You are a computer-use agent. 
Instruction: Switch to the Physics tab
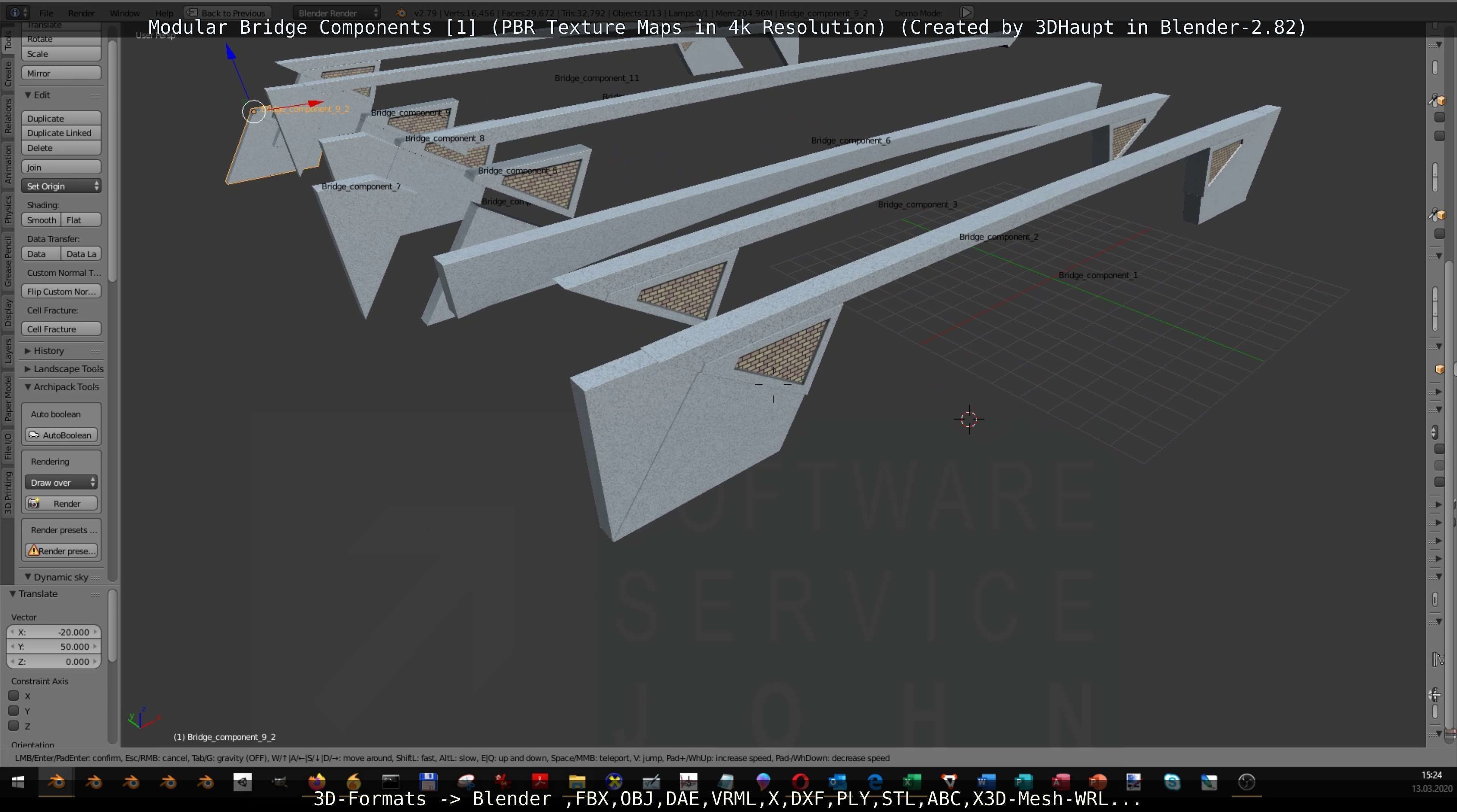[x=8, y=209]
